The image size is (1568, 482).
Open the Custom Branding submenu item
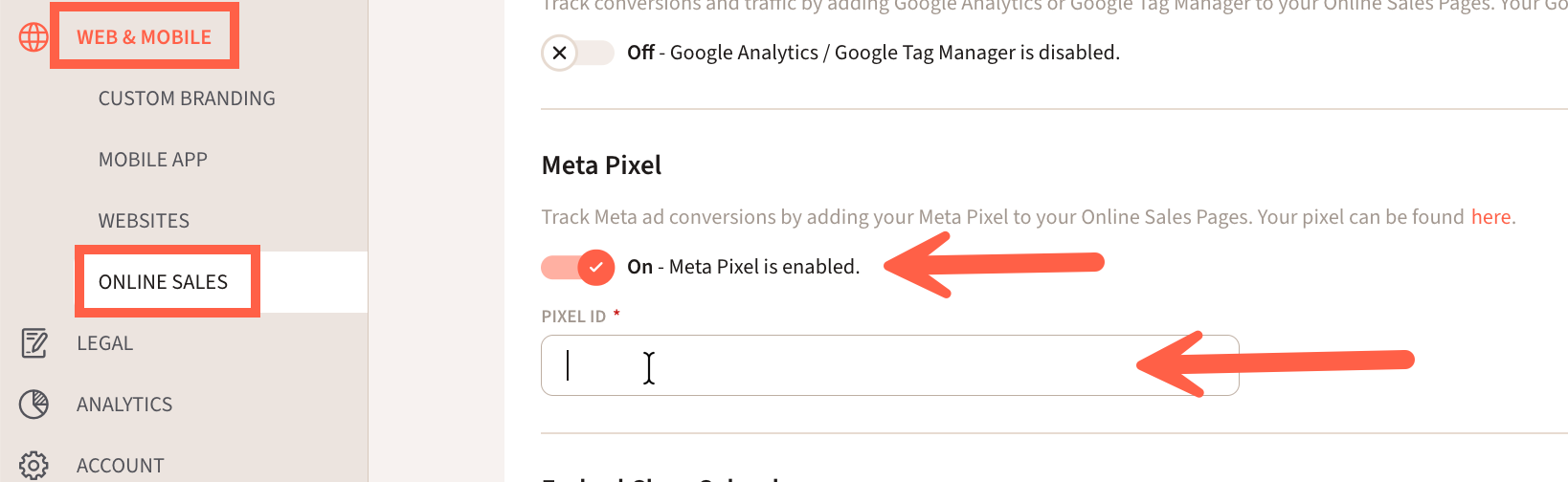tap(187, 99)
